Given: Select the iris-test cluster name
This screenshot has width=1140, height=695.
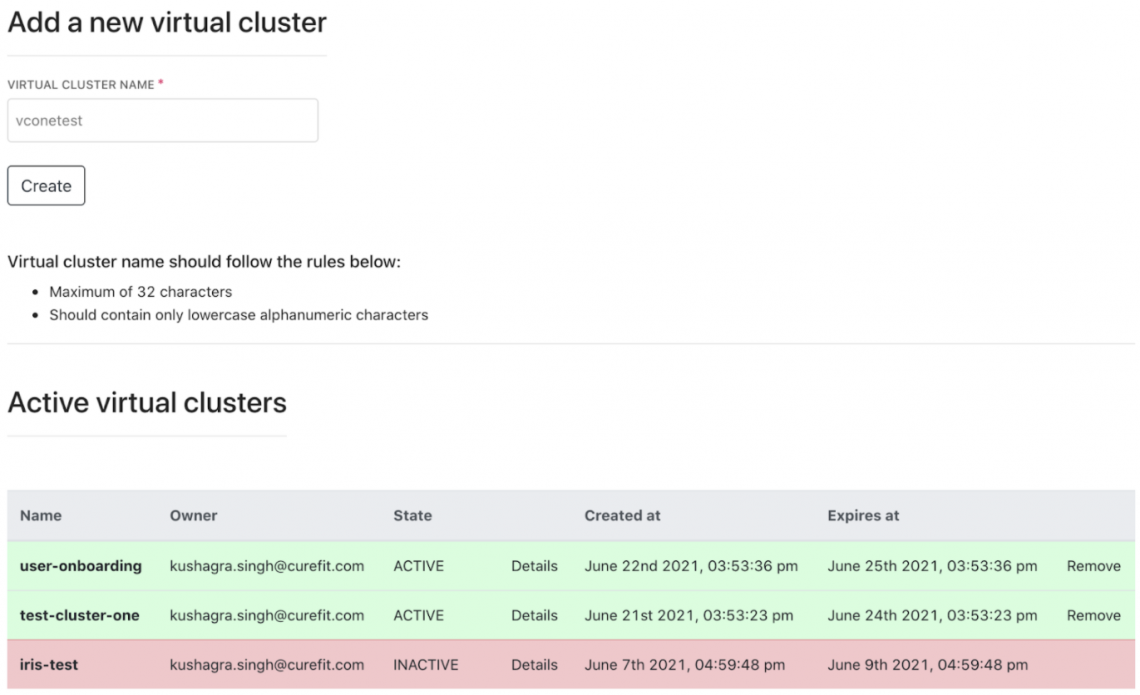Looking at the screenshot, I should coord(49,664).
